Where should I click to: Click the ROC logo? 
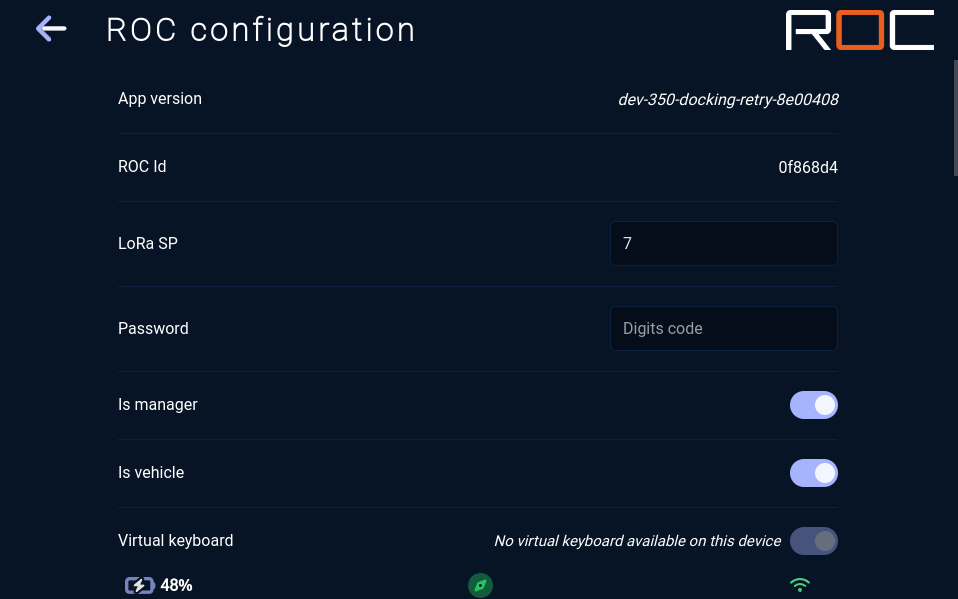pos(860,30)
